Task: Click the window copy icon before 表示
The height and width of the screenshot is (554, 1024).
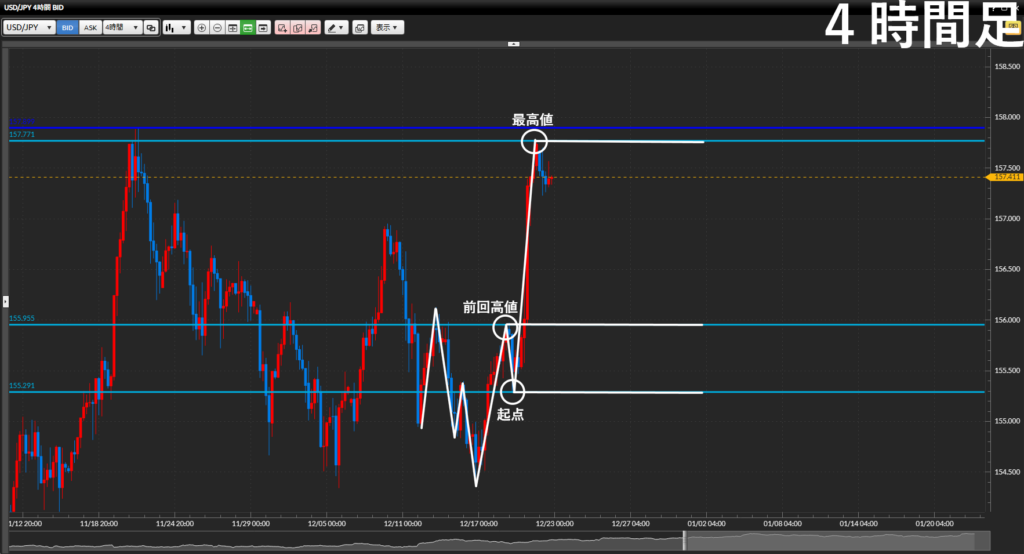Action: click(360, 28)
